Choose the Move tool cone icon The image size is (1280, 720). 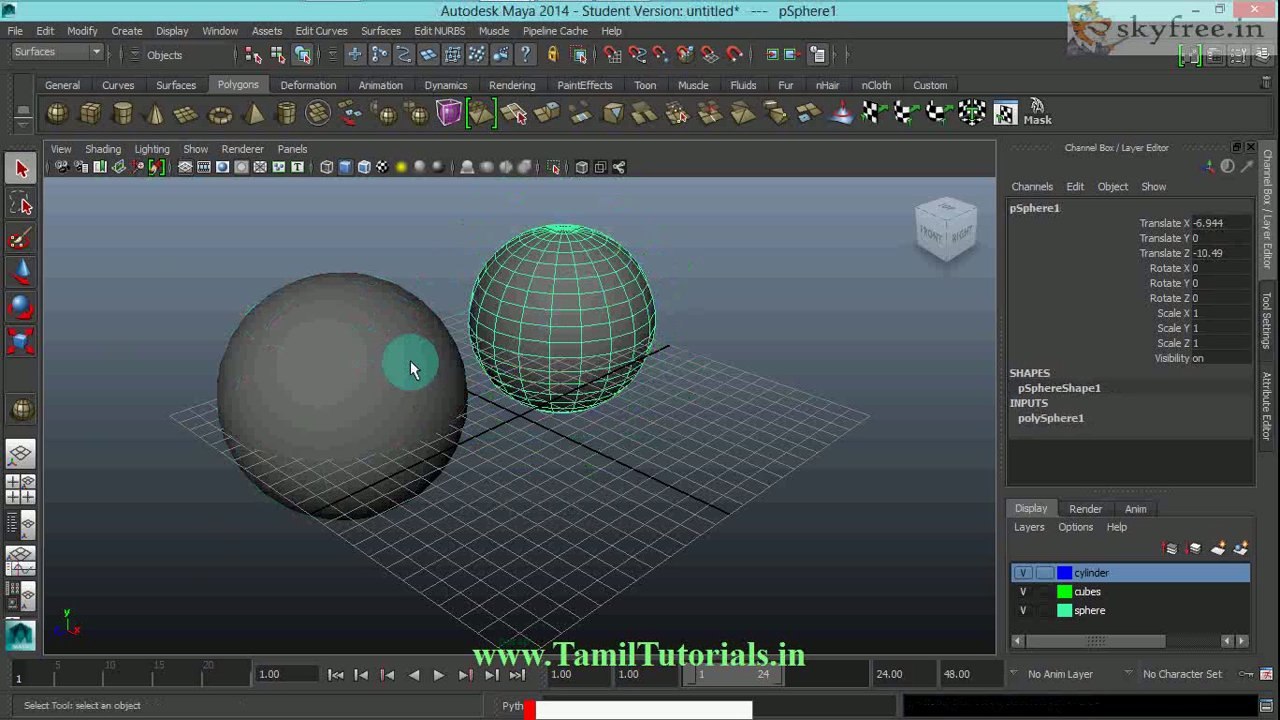tap(21, 273)
